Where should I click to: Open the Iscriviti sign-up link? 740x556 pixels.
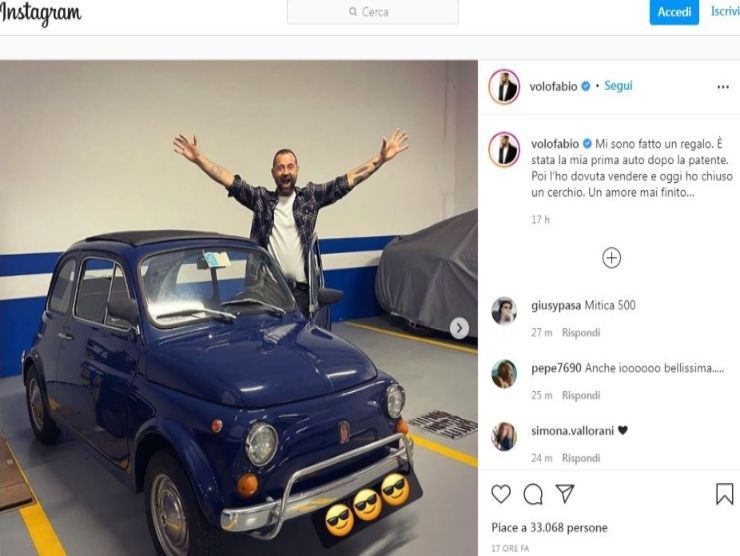point(724,12)
